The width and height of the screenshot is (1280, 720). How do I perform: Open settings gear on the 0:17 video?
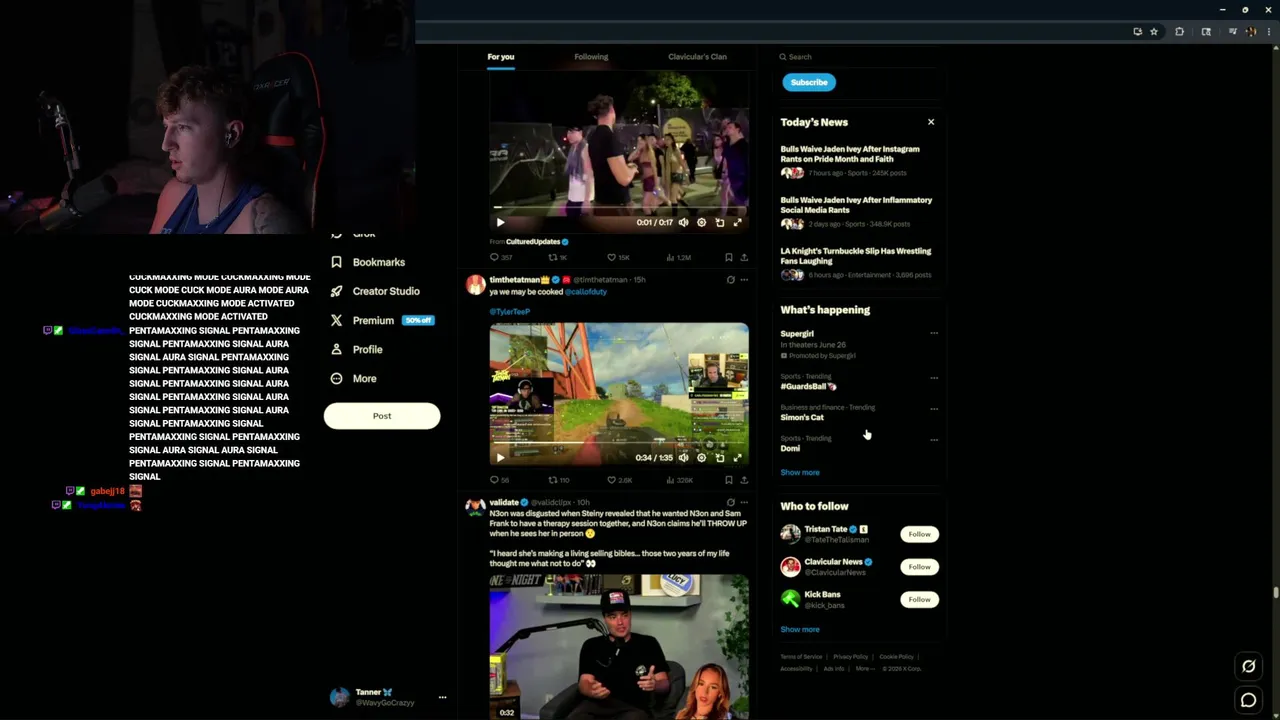[x=701, y=222]
